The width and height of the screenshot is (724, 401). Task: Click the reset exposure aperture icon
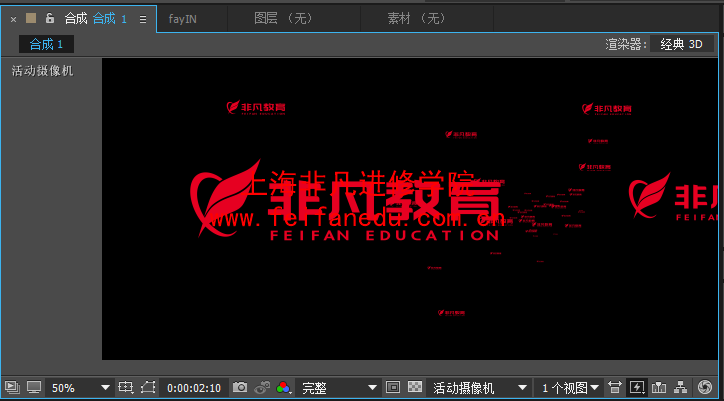pos(705,387)
